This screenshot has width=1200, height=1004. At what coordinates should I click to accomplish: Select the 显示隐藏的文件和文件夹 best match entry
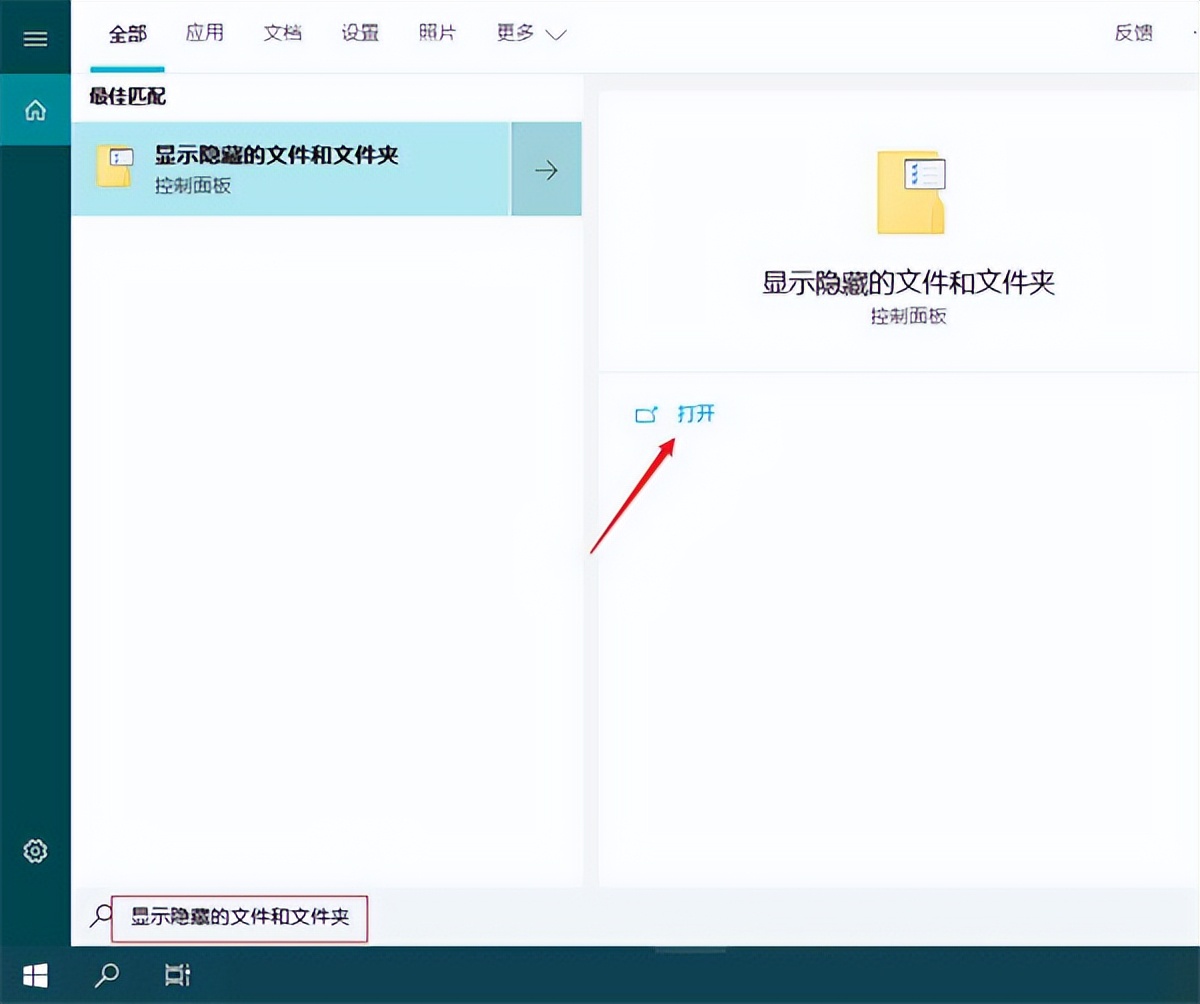tap(275, 155)
